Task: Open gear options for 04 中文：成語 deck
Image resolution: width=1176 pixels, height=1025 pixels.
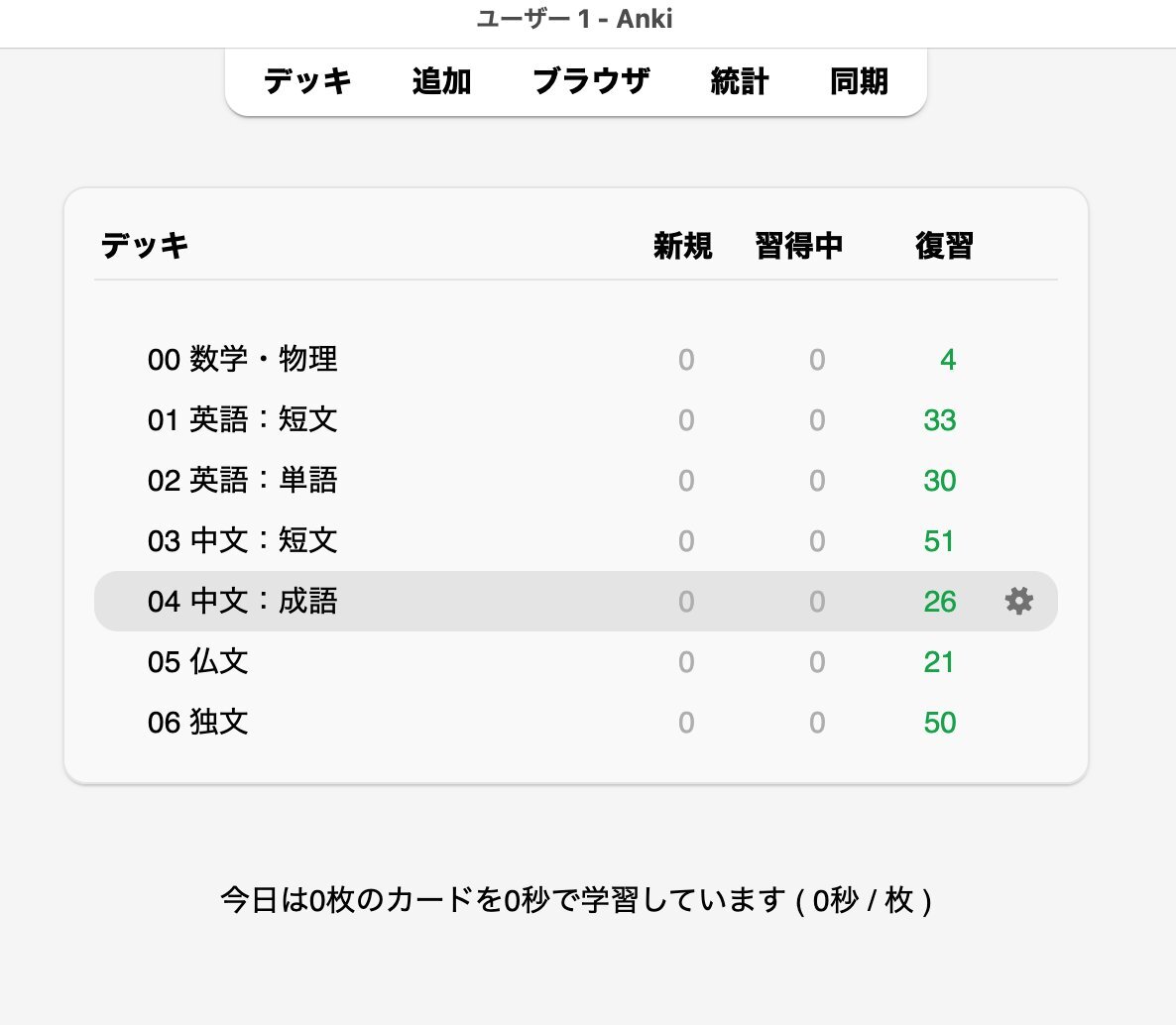Action: pos(1018,601)
